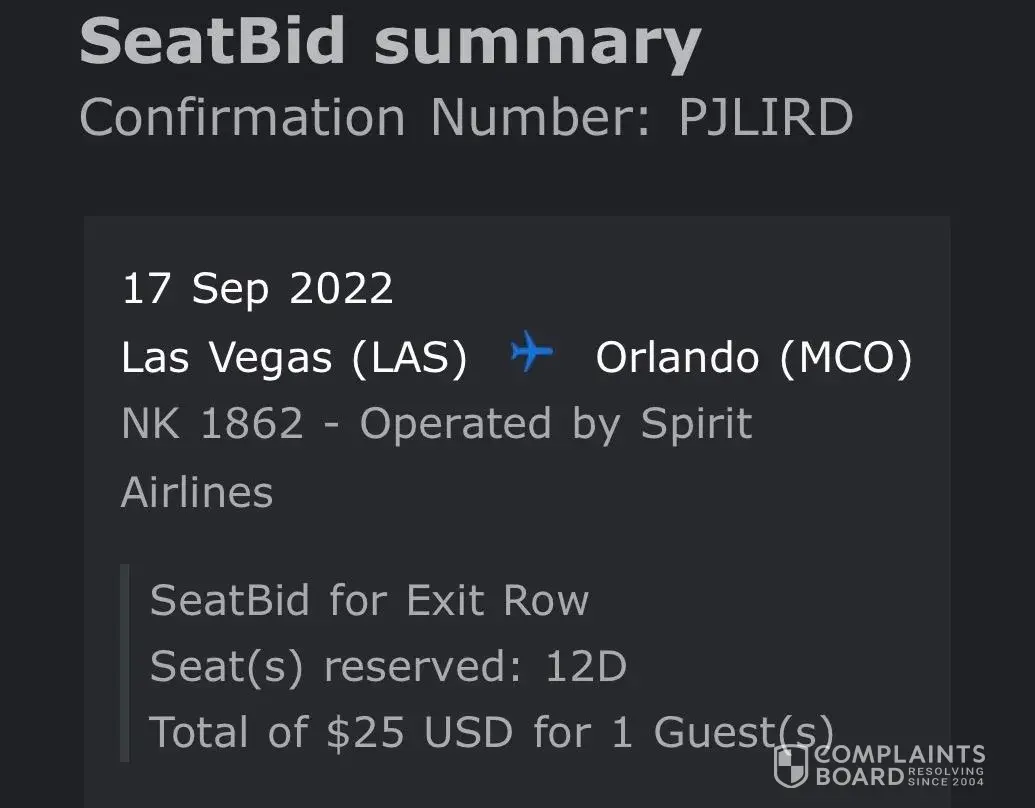
Task: Select the SeatBid summary heading
Action: click(390, 42)
